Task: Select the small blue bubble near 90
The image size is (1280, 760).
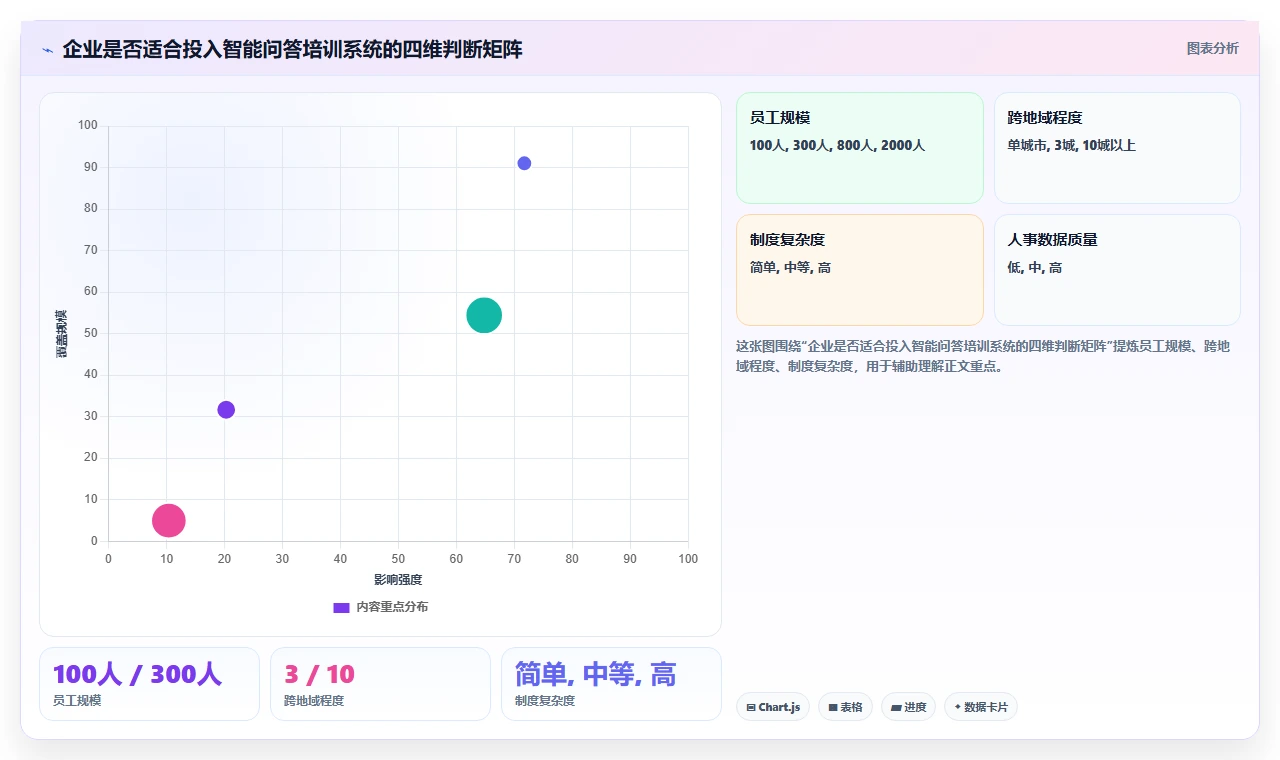Action: (524, 163)
